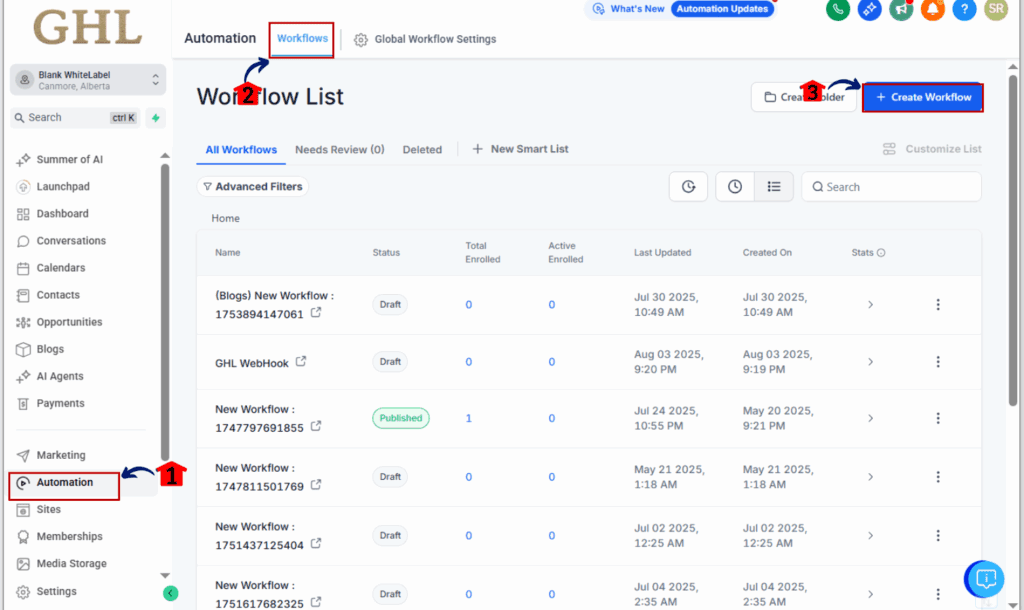This screenshot has width=1024, height=610.
Task: Click the main page vertical scrollbar
Action: 1013,238
